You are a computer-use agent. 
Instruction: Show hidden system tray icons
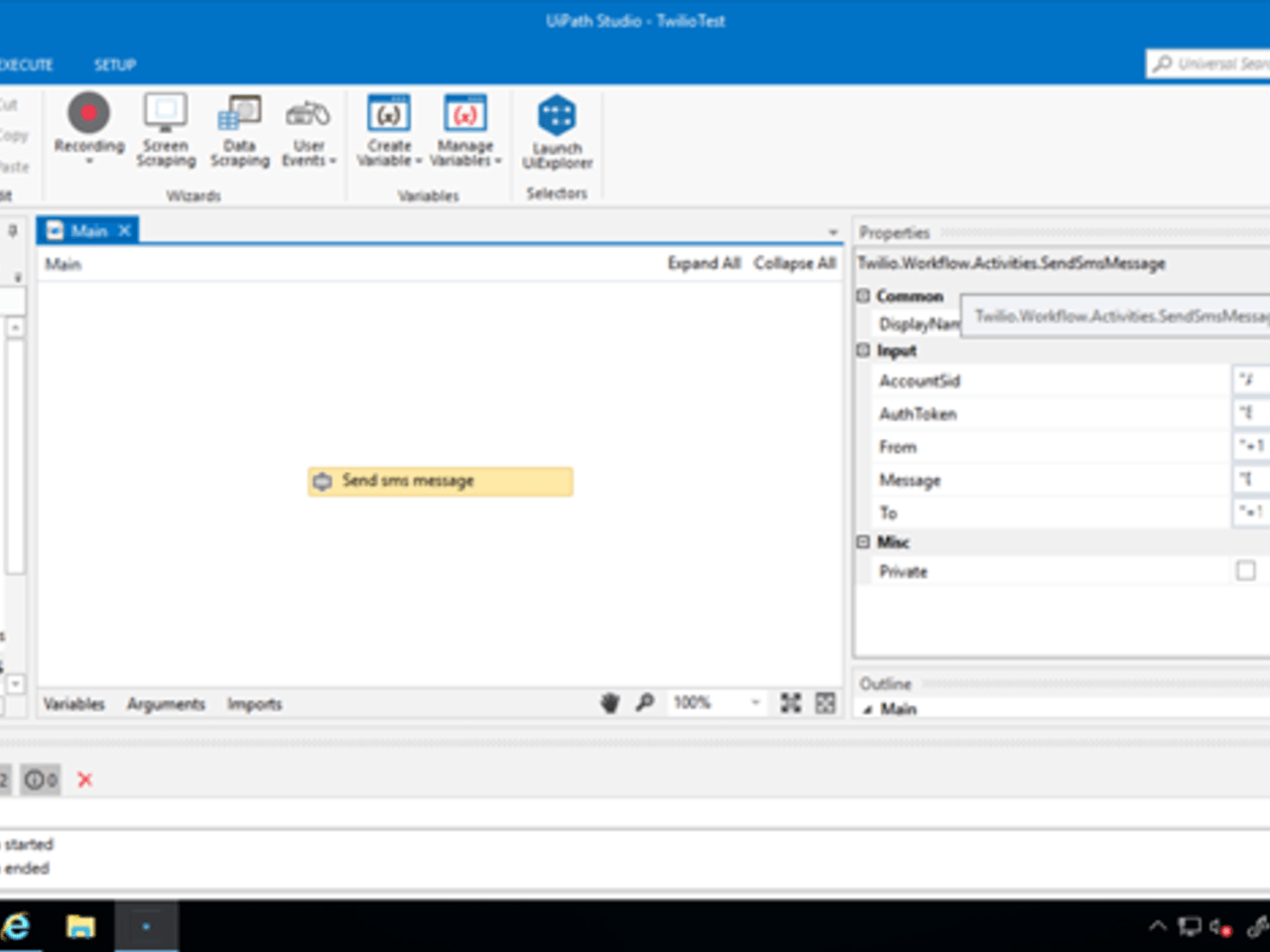[x=1158, y=927]
